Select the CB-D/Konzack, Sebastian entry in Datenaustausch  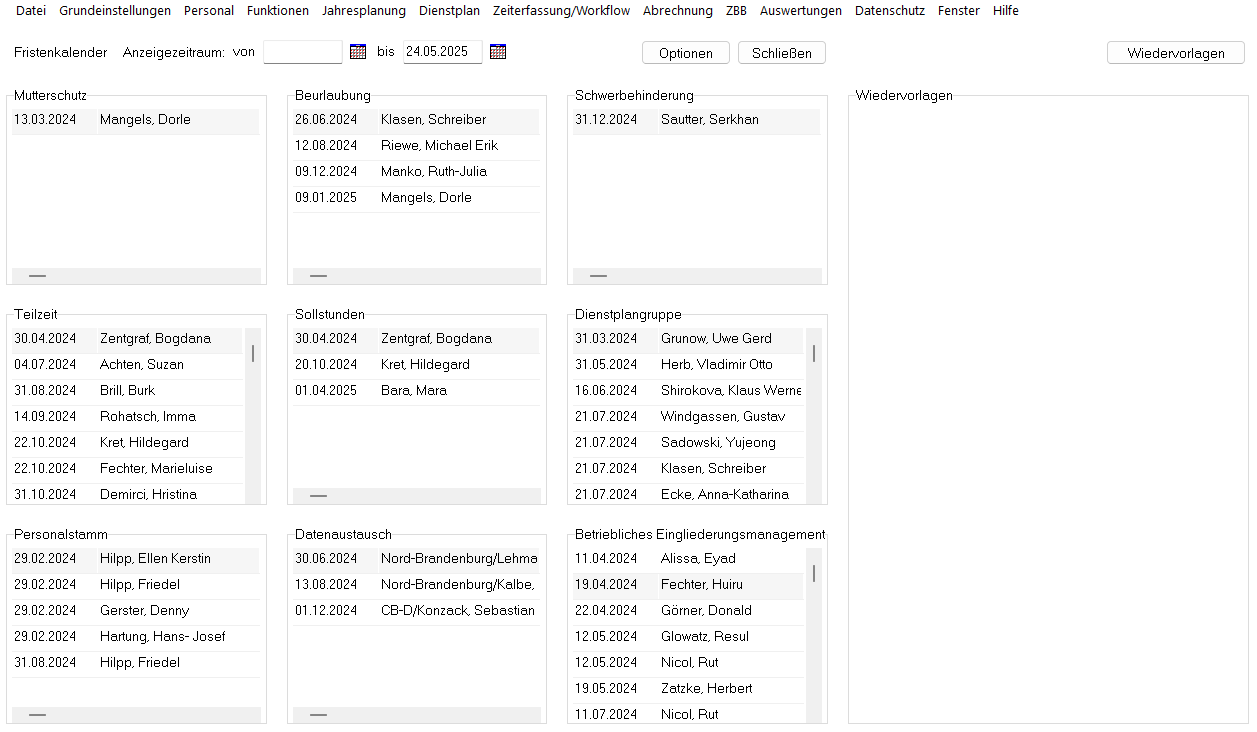pyautogui.click(x=457, y=611)
